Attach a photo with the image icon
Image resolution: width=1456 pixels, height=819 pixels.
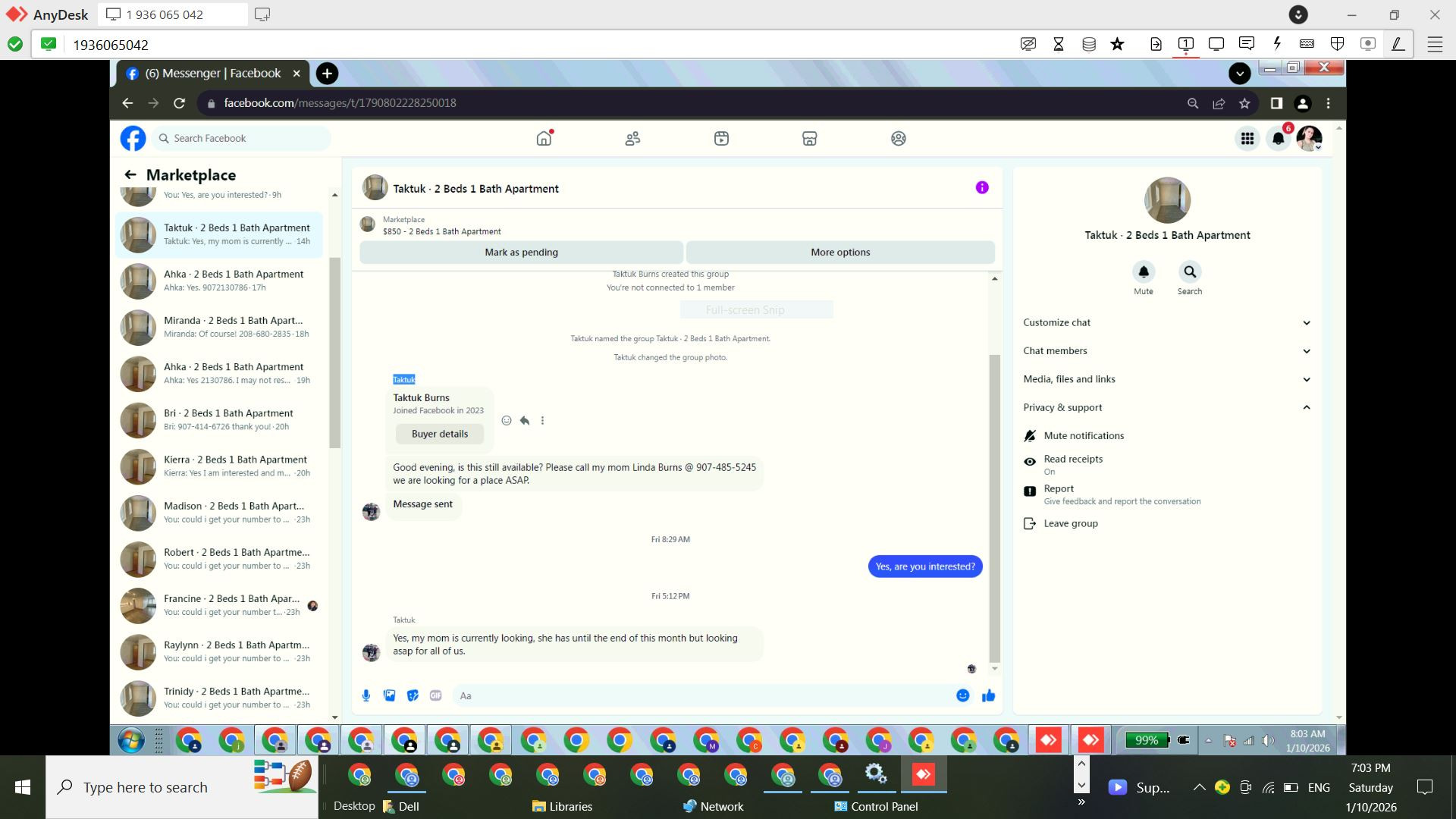click(389, 695)
